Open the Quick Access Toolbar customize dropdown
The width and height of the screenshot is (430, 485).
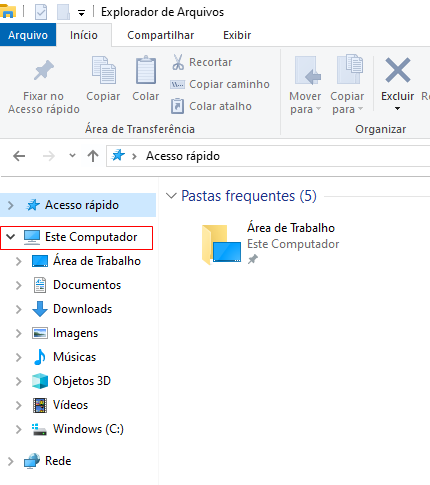pyautogui.click(x=81, y=13)
